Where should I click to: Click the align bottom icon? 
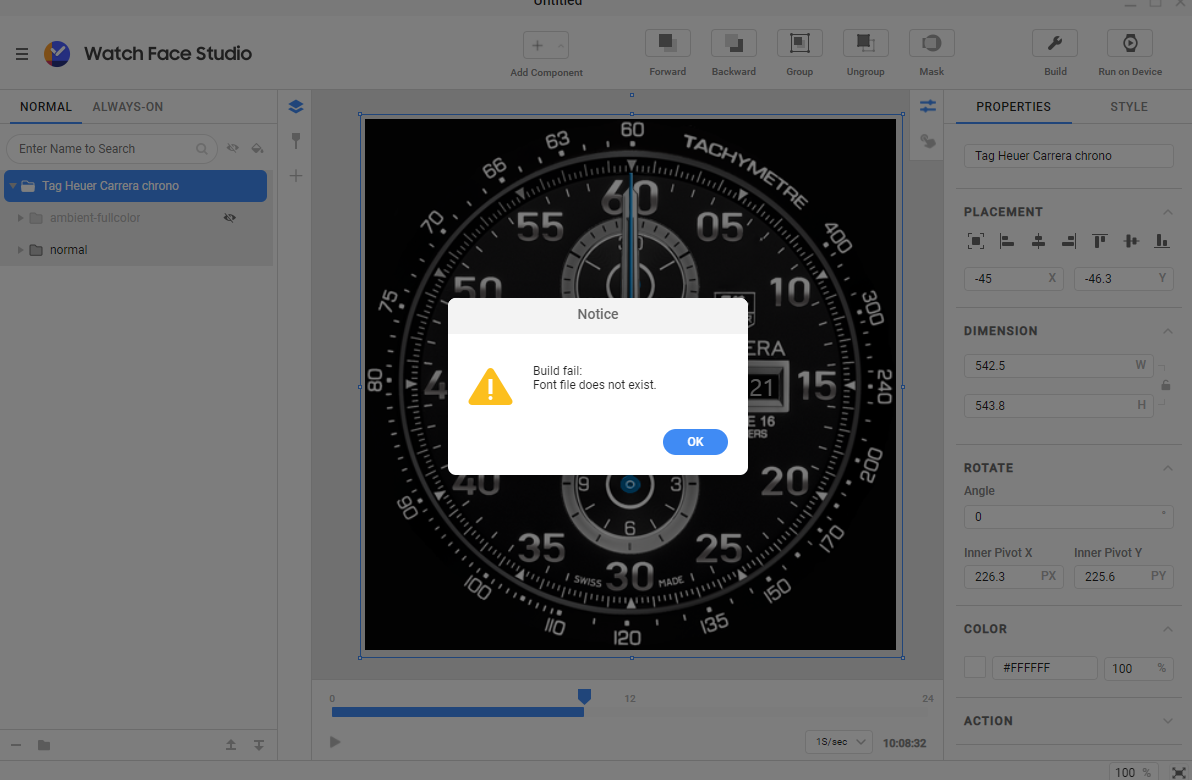1162,242
